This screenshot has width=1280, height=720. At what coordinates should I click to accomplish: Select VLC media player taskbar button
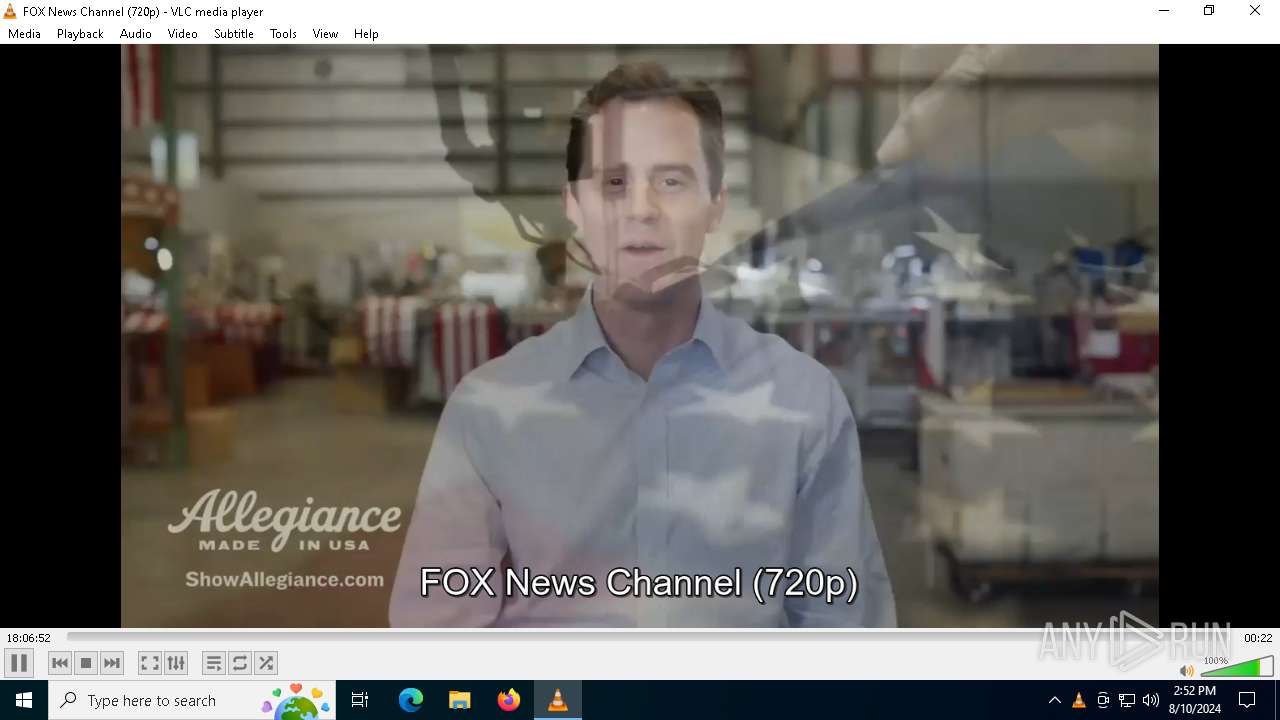coord(557,700)
